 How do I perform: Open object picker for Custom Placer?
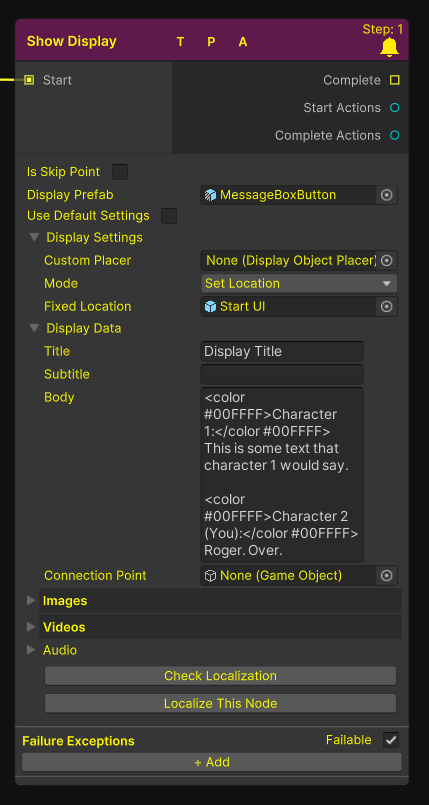387,261
